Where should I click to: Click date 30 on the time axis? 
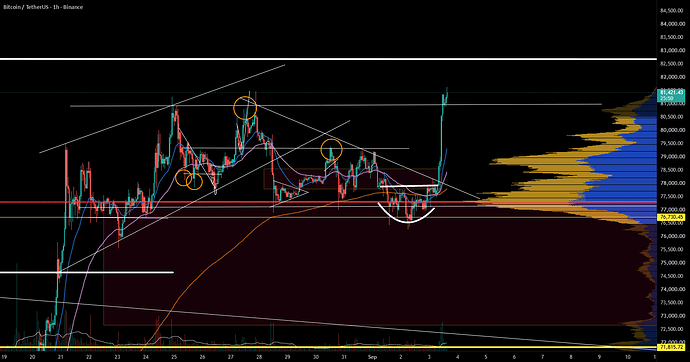(316, 357)
